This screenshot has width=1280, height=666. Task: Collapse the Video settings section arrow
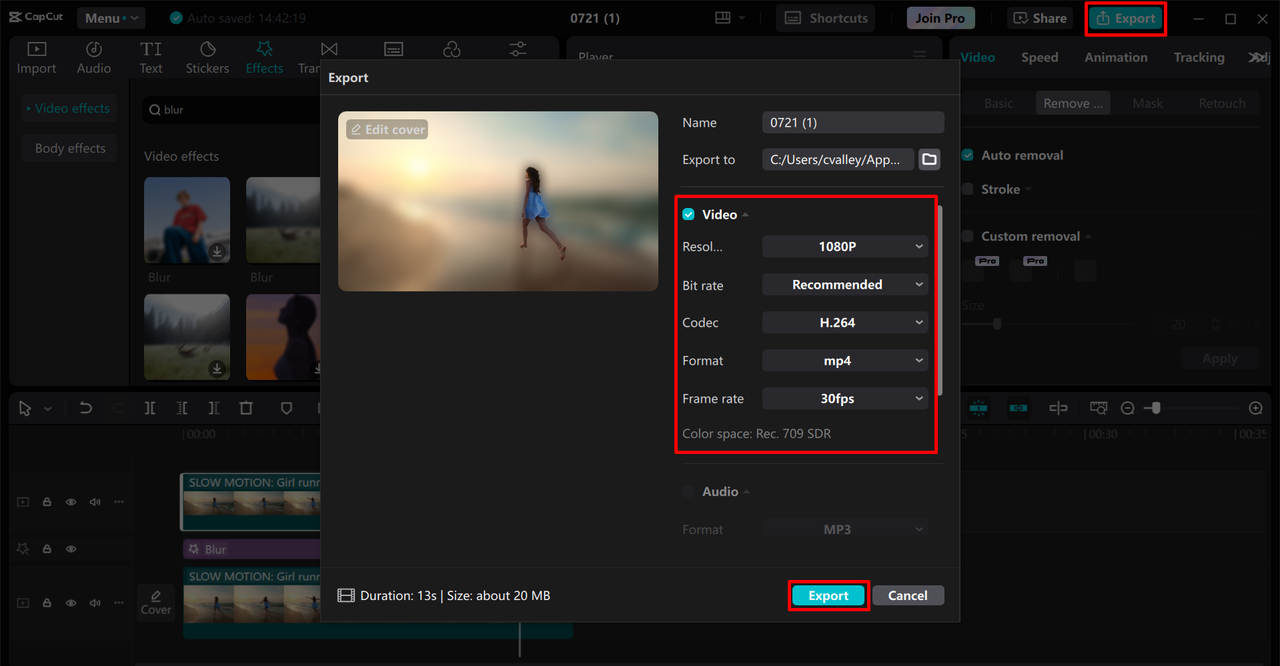[x=745, y=215]
